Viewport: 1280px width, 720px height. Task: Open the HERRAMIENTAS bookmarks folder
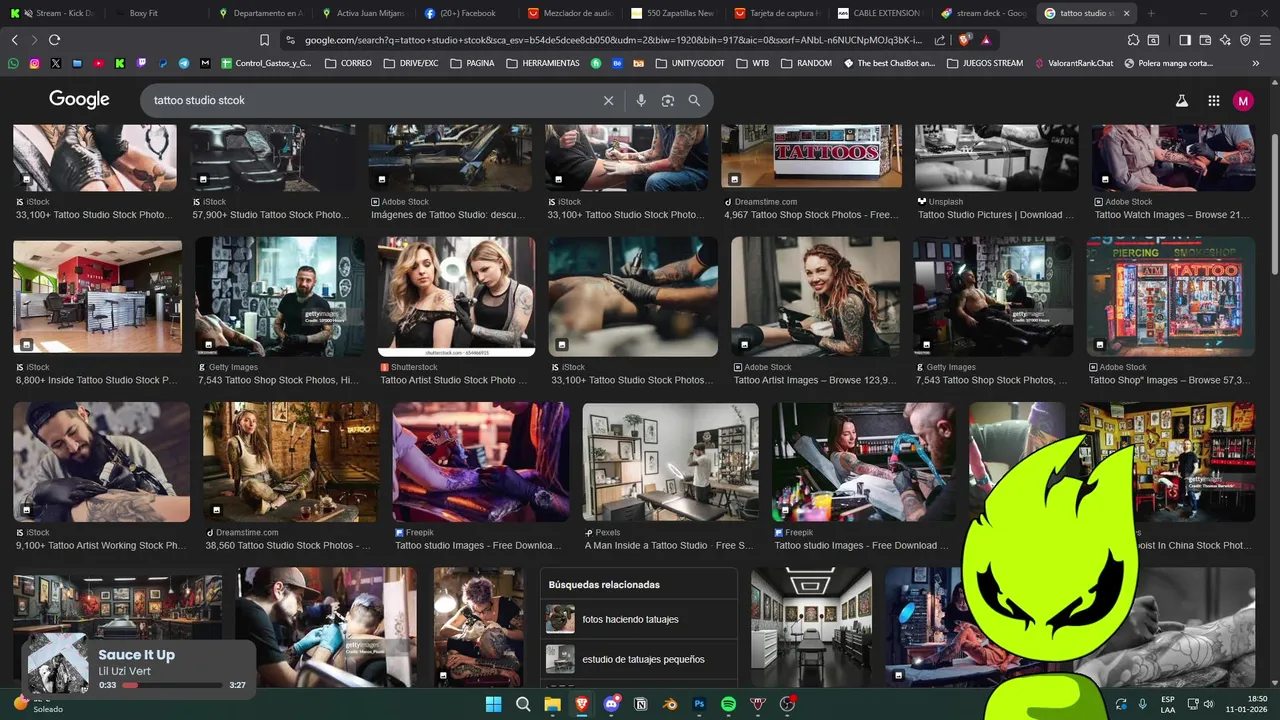(543, 63)
